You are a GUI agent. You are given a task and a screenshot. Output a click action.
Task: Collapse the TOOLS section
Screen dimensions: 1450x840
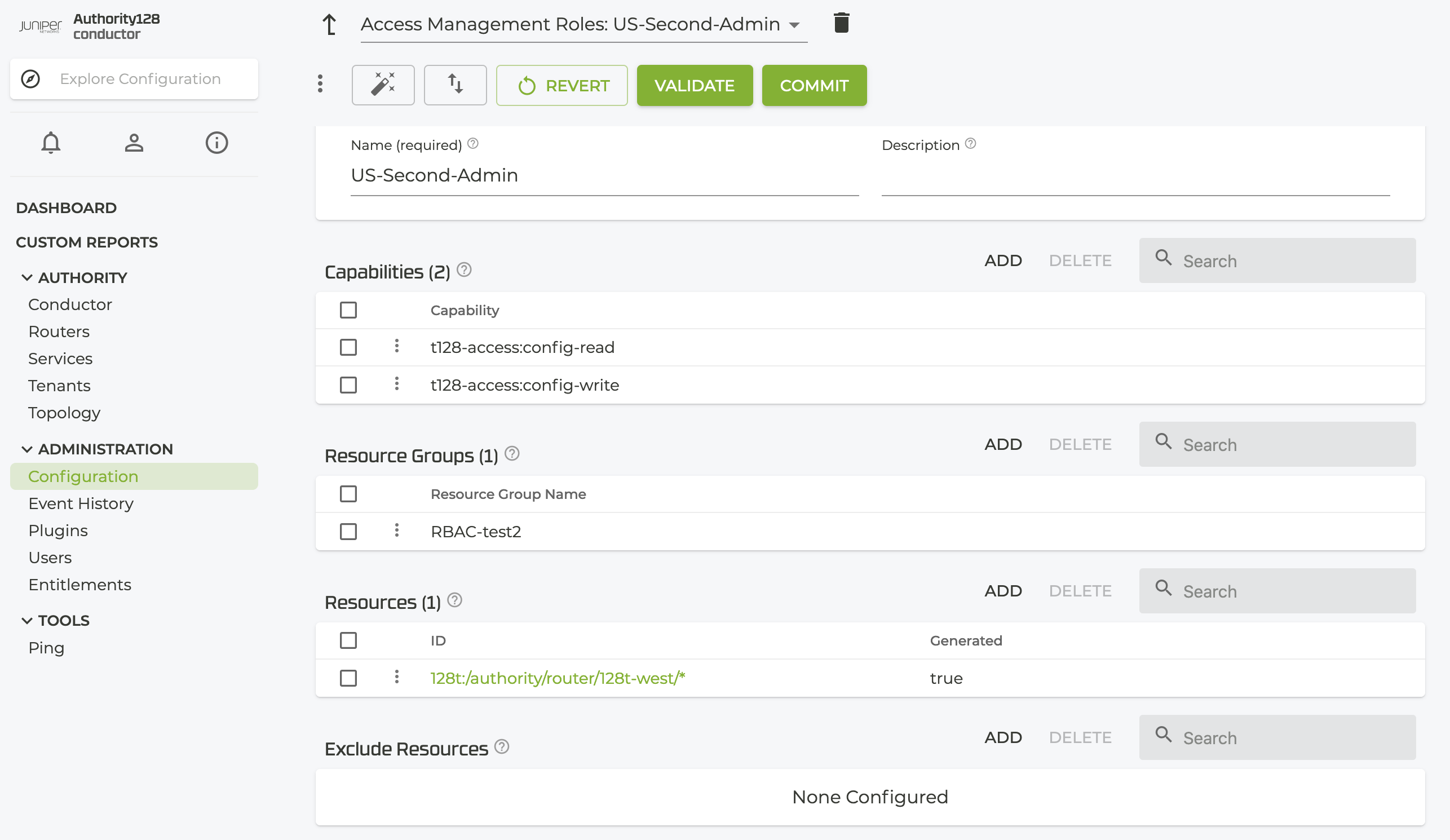[26, 621]
